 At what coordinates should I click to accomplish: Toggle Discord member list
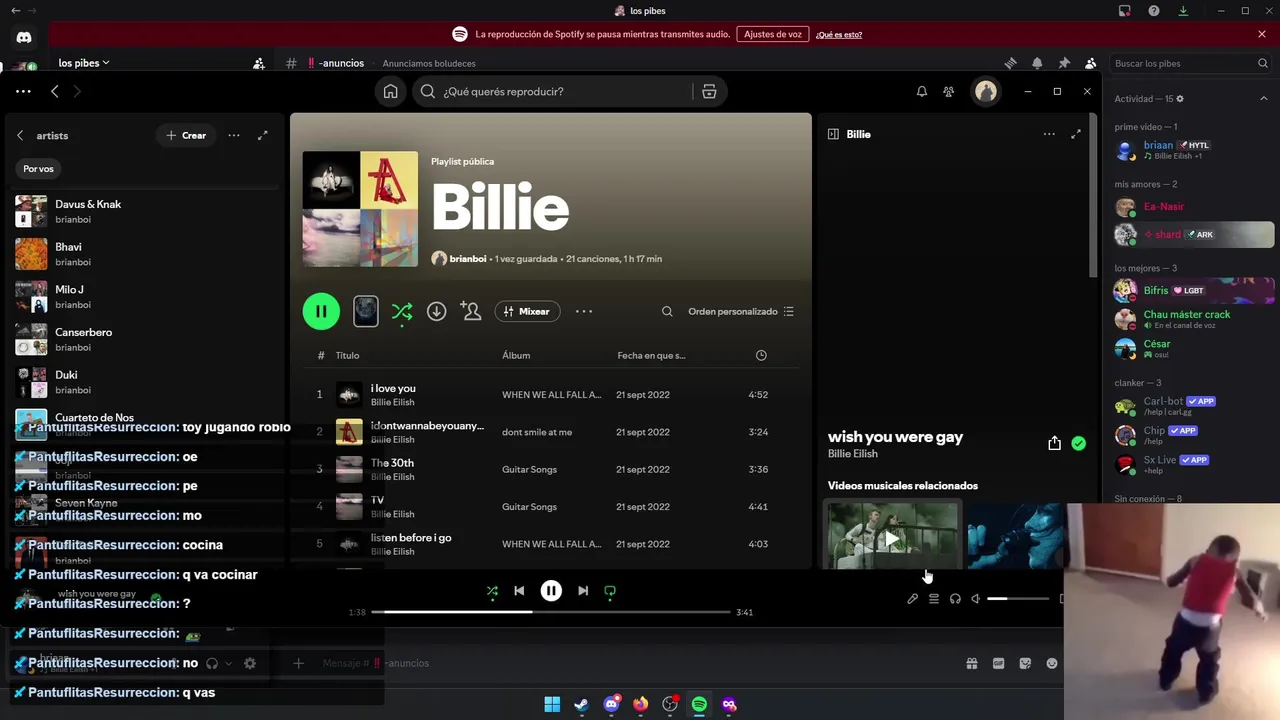tap(1091, 63)
